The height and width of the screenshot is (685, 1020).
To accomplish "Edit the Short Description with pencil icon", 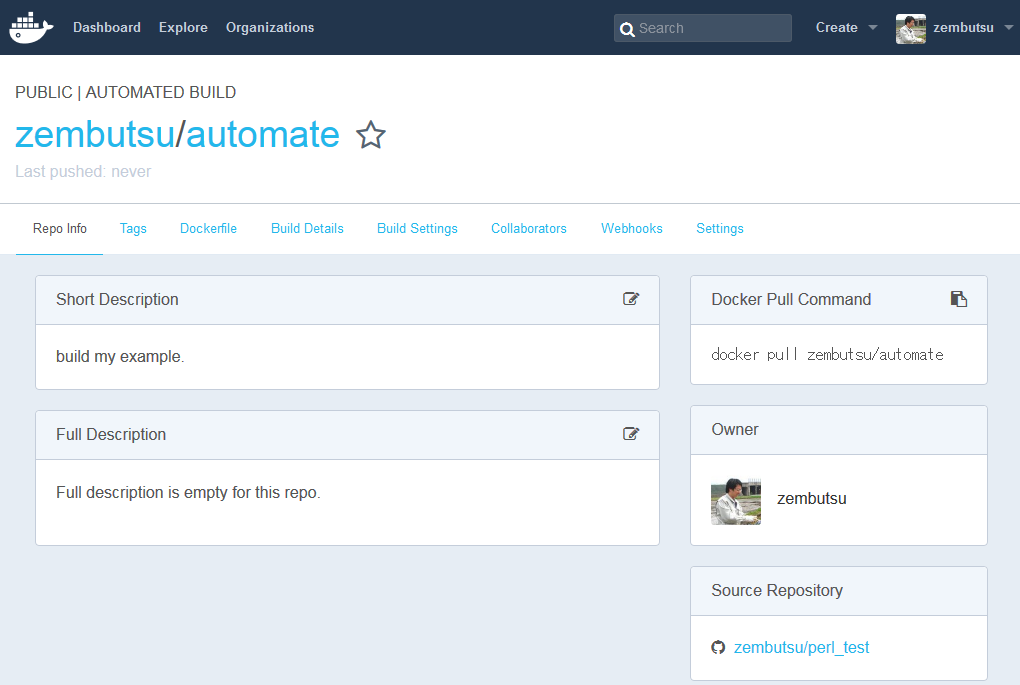I will (631, 299).
